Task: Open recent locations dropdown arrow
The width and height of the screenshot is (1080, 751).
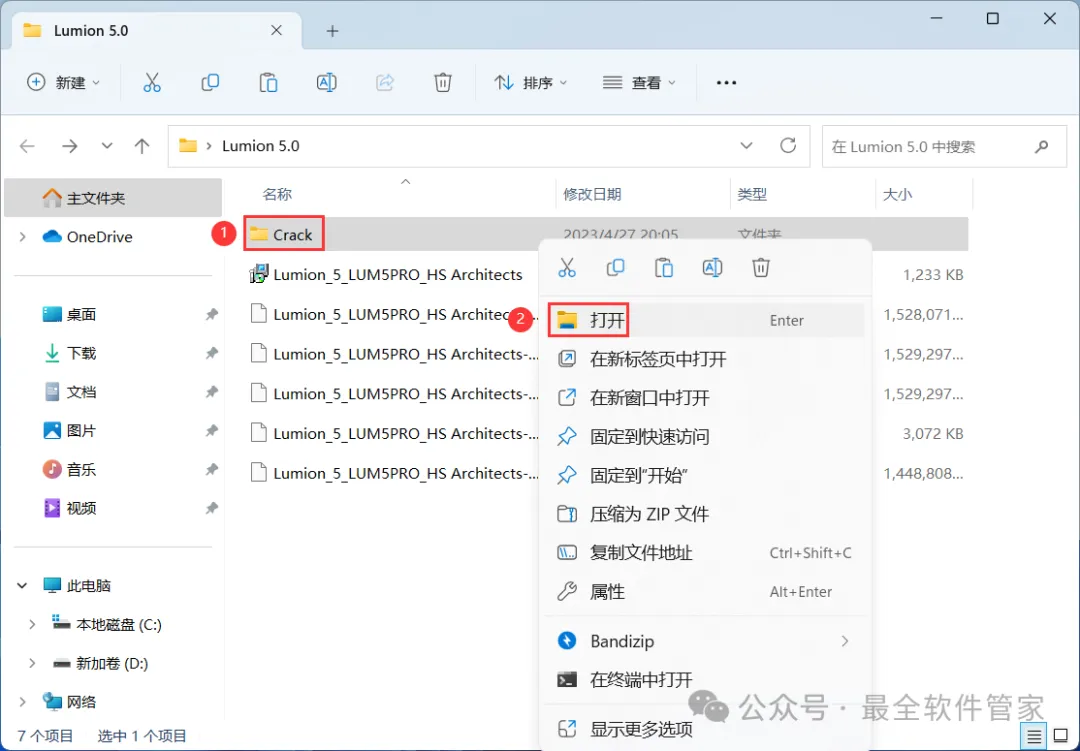Action: pos(107,146)
